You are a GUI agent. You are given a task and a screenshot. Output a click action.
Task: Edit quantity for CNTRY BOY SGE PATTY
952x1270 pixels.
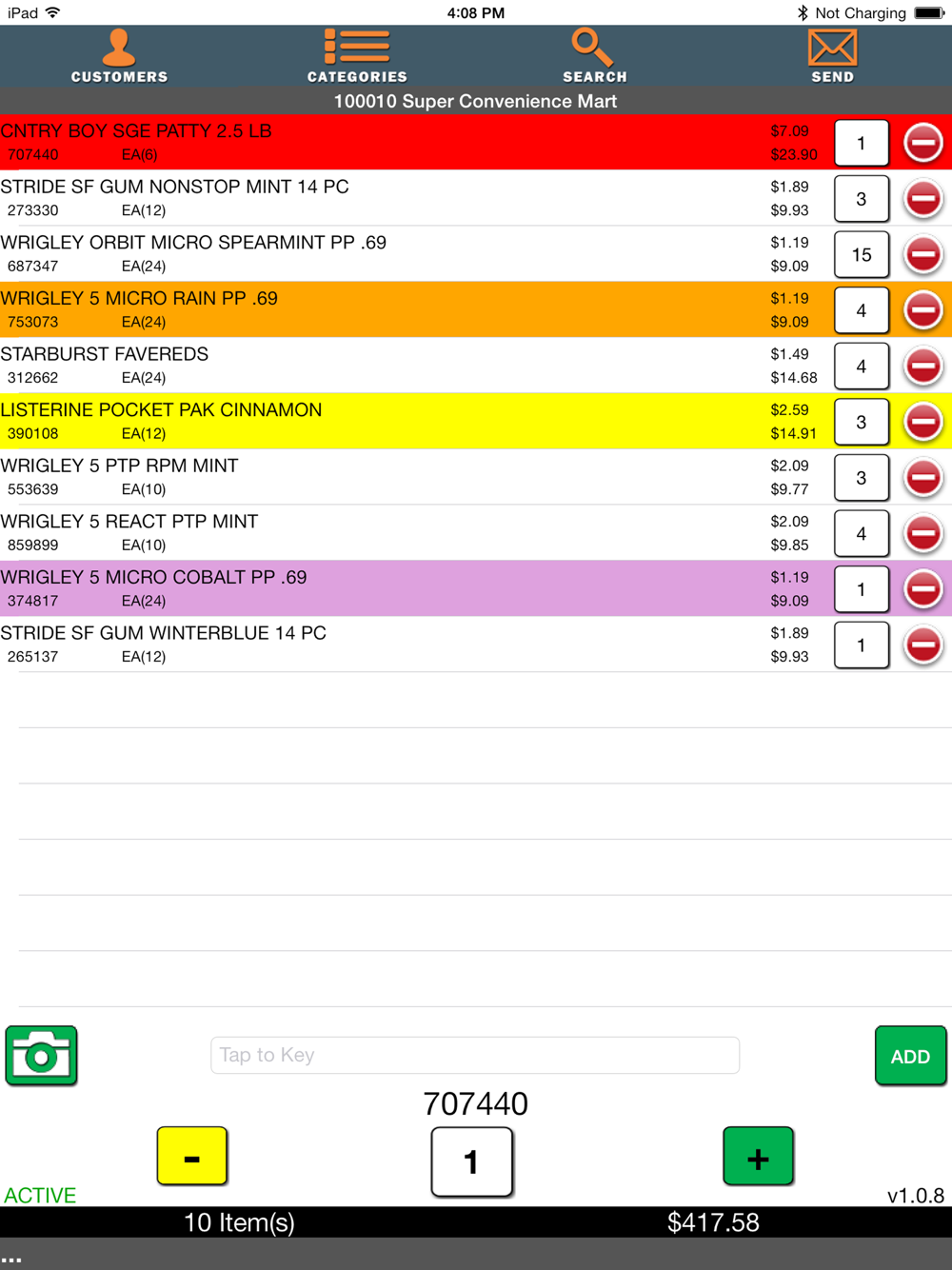tap(862, 144)
